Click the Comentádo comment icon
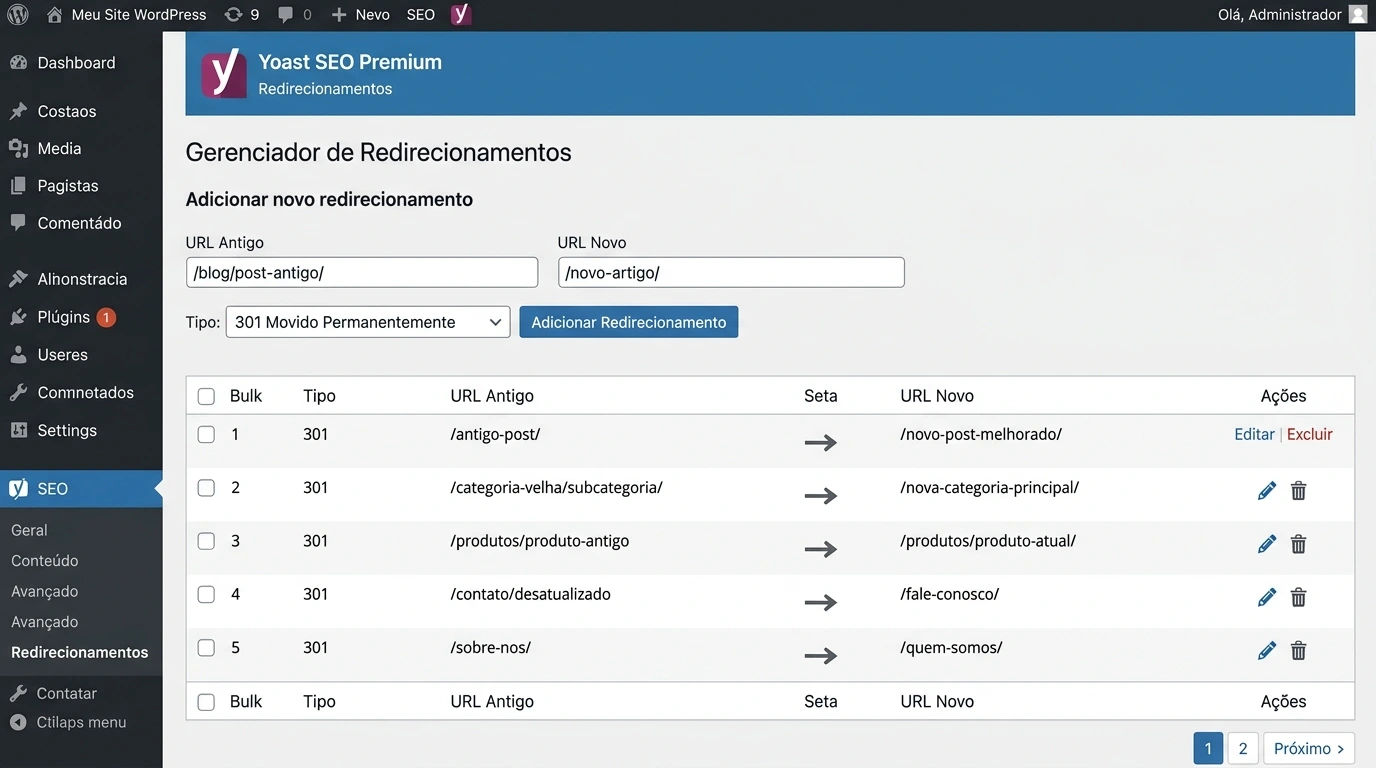Screen dimensions: 1376x768 [x=18, y=223]
